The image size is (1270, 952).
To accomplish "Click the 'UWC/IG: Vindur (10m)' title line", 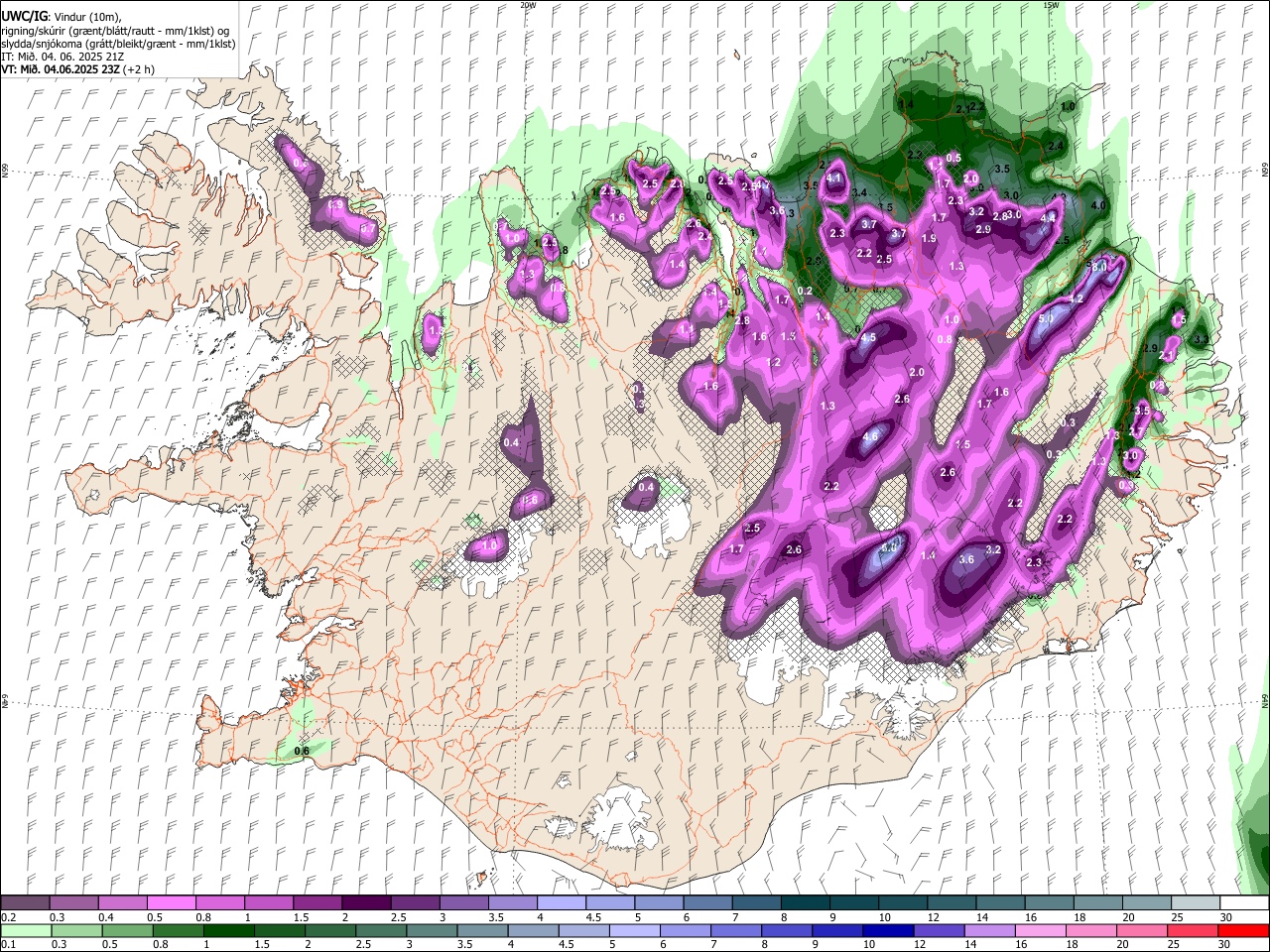I will (62, 17).
